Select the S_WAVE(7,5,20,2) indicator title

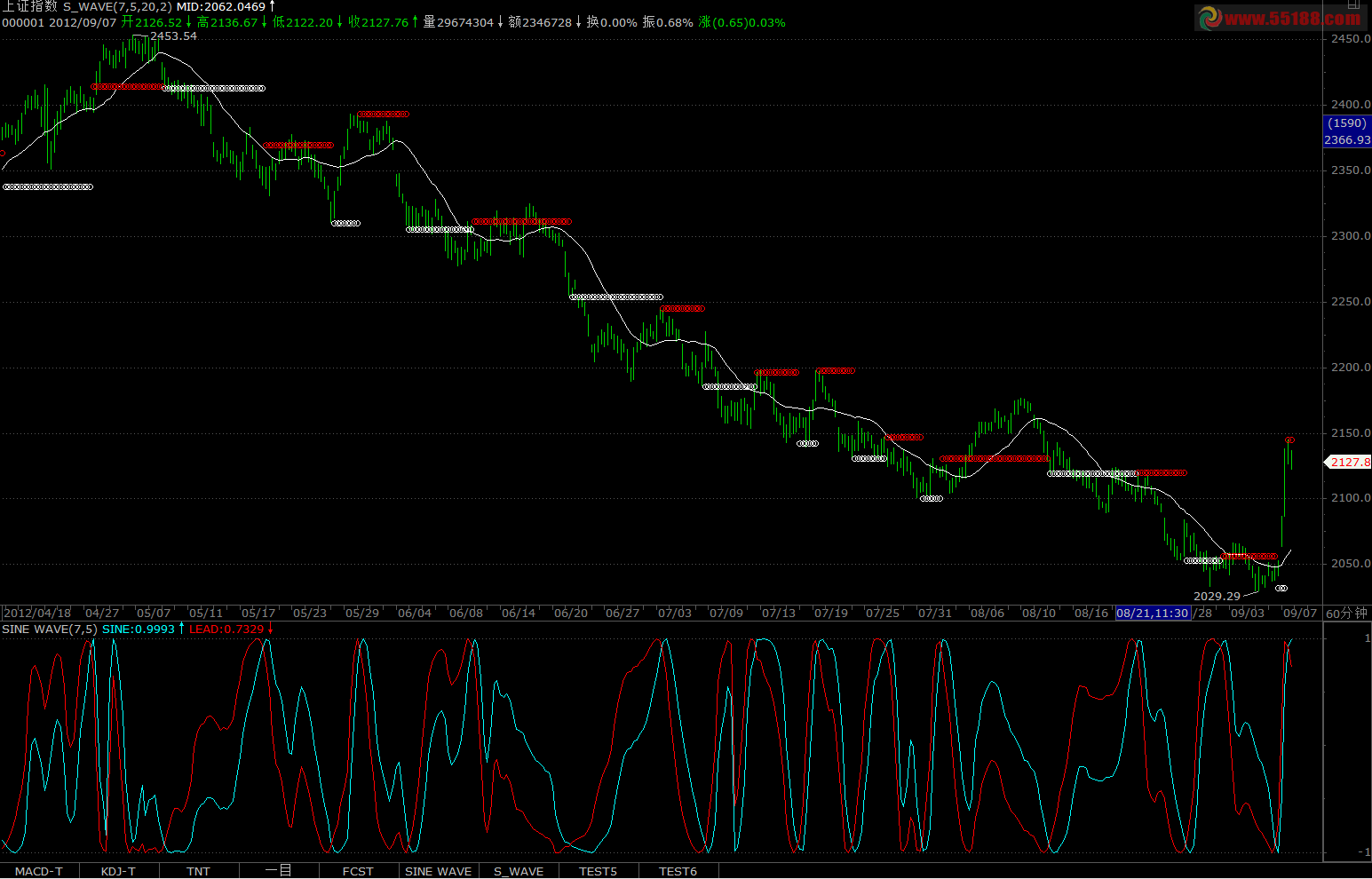coord(117,7)
